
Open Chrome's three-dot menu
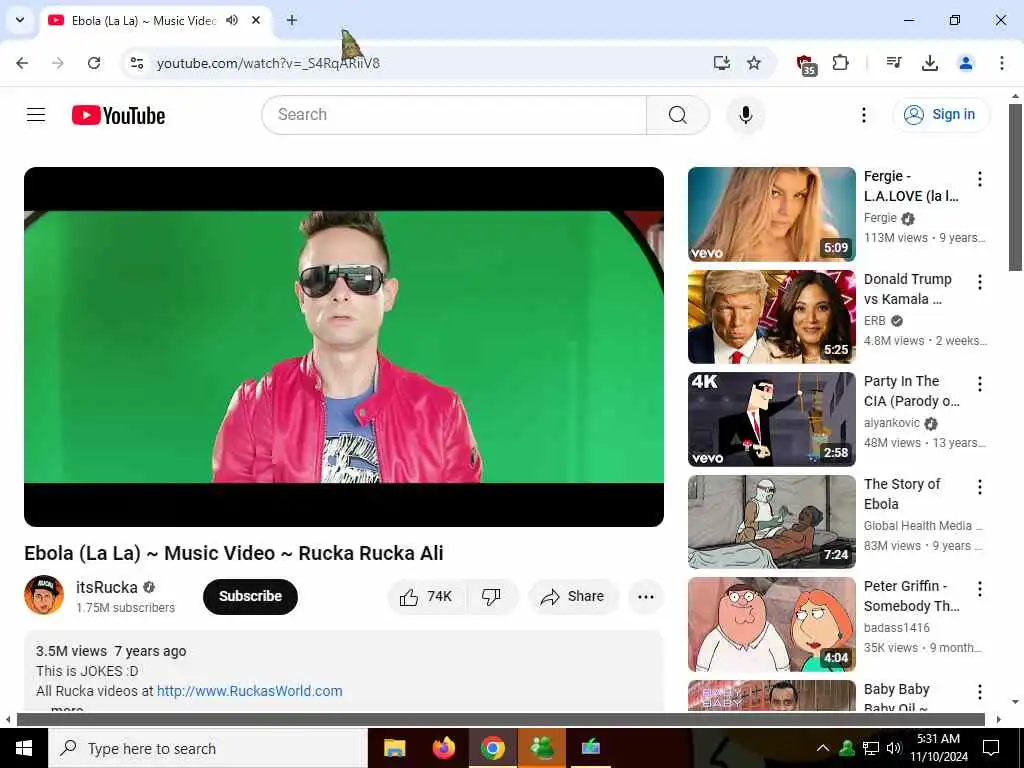click(x=1001, y=63)
